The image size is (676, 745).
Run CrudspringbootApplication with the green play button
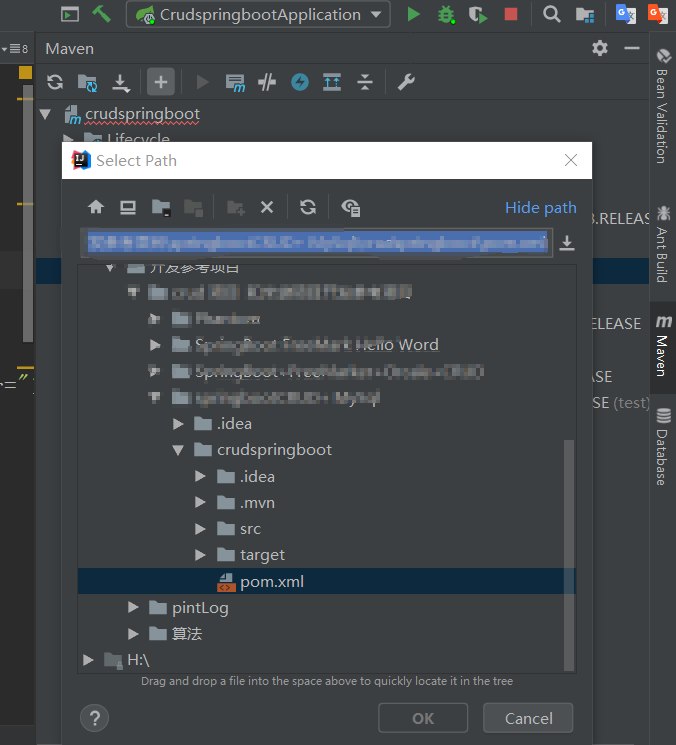[x=414, y=14]
